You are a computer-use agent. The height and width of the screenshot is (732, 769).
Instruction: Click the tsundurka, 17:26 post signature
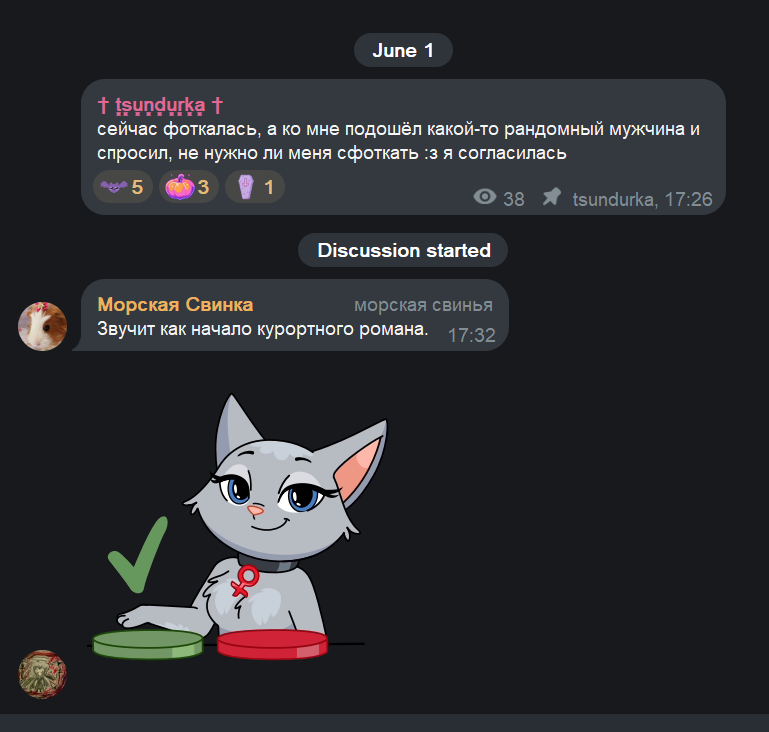point(642,199)
